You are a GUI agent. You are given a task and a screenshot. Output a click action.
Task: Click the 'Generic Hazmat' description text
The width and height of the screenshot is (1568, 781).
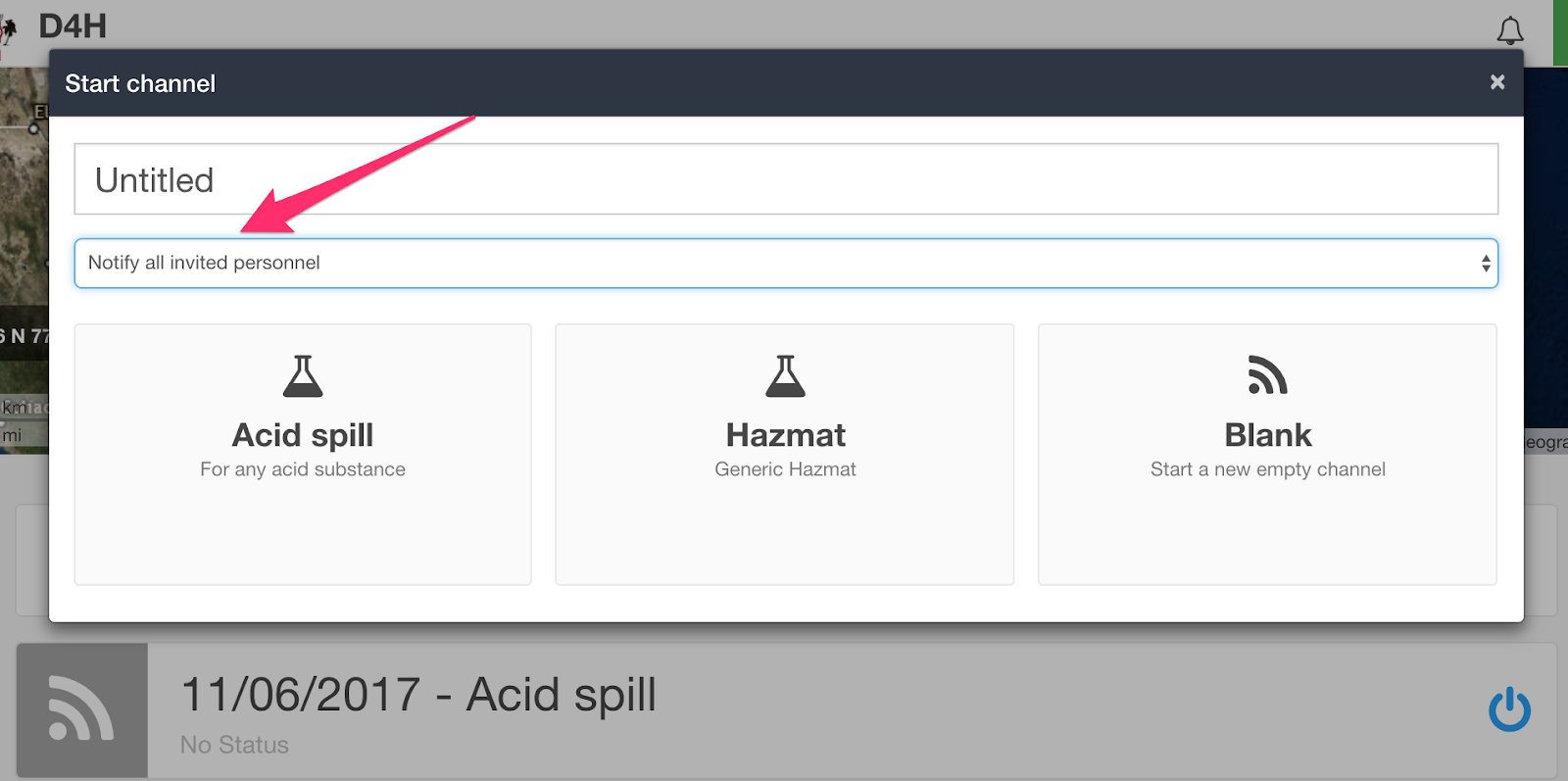click(785, 469)
